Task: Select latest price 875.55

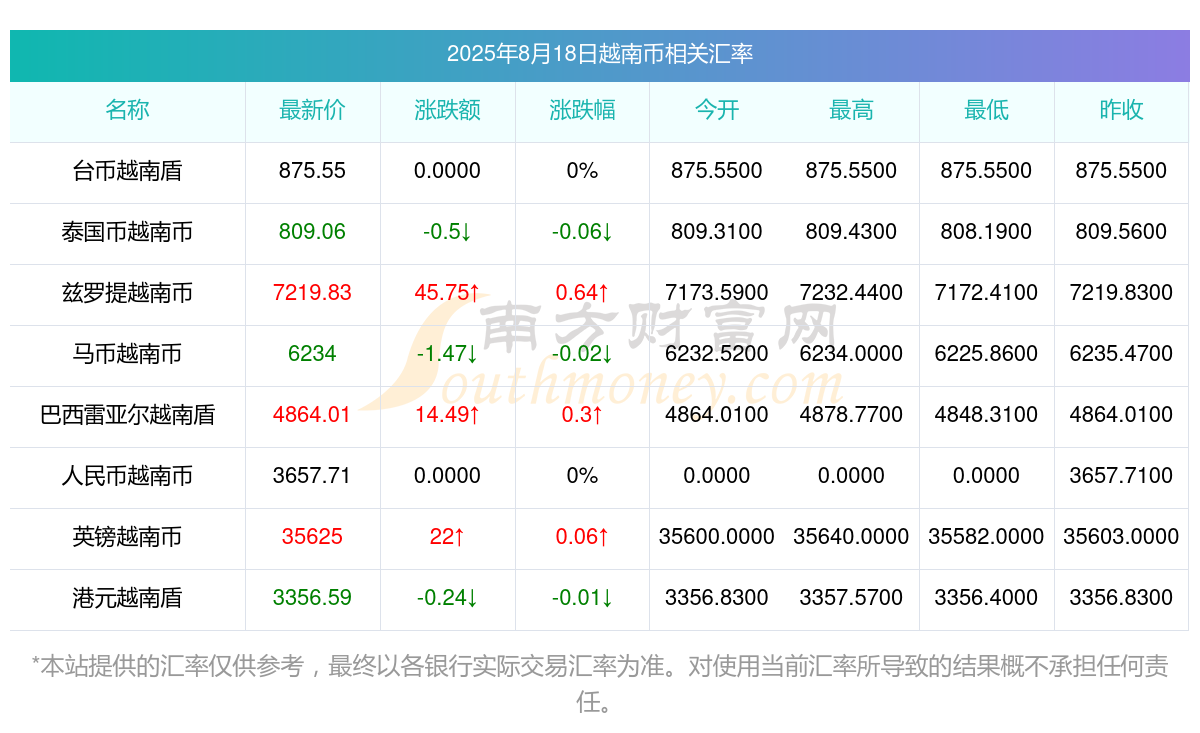Action: (x=312, y=171)
